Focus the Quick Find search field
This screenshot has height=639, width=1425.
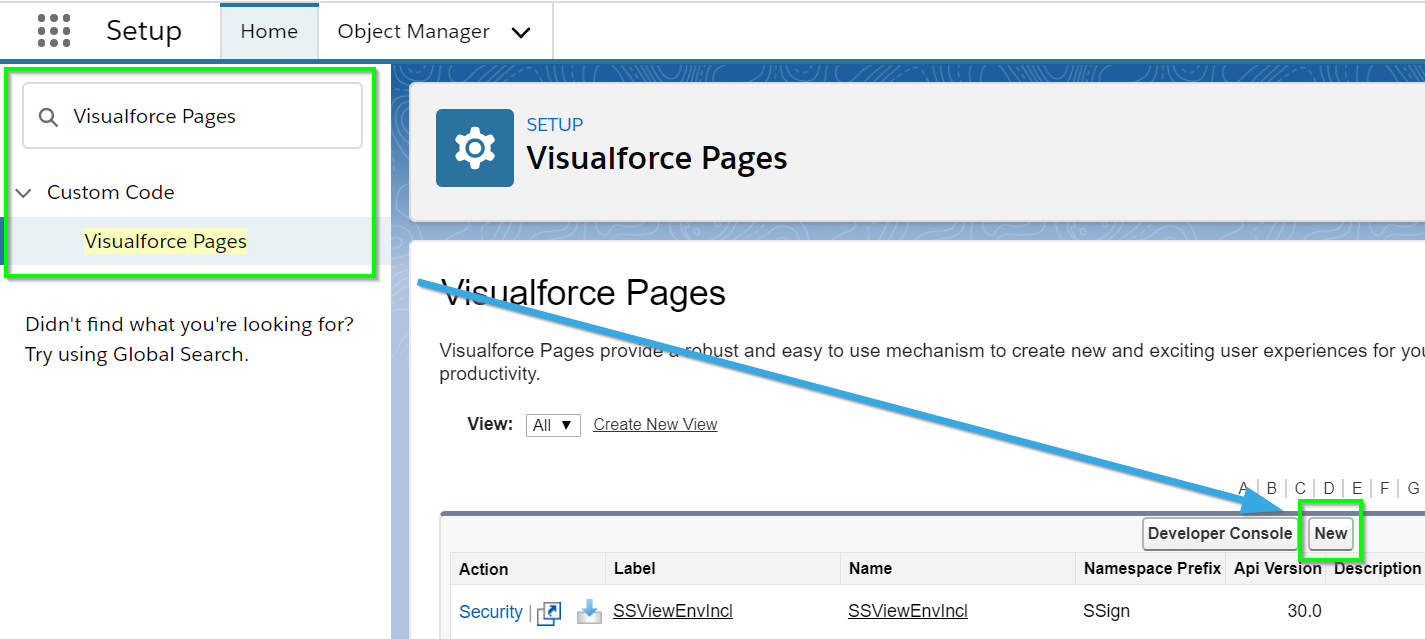pyautogui.click(x=192, y=116)
